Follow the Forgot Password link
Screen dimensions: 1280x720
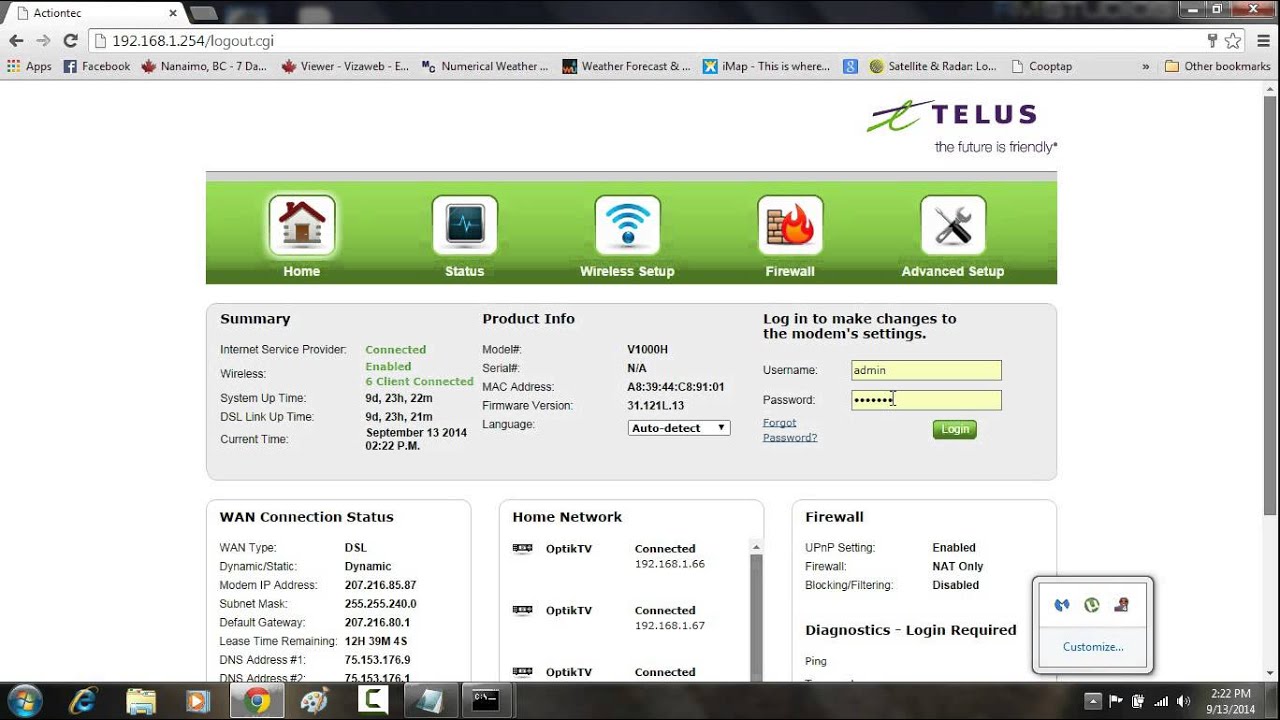[x=790, y=430]
